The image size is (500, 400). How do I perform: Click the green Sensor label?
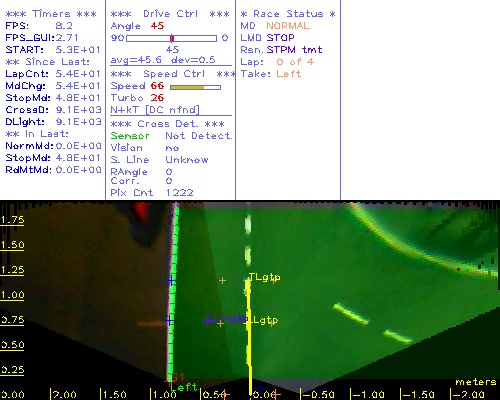[x=130, y=136]
